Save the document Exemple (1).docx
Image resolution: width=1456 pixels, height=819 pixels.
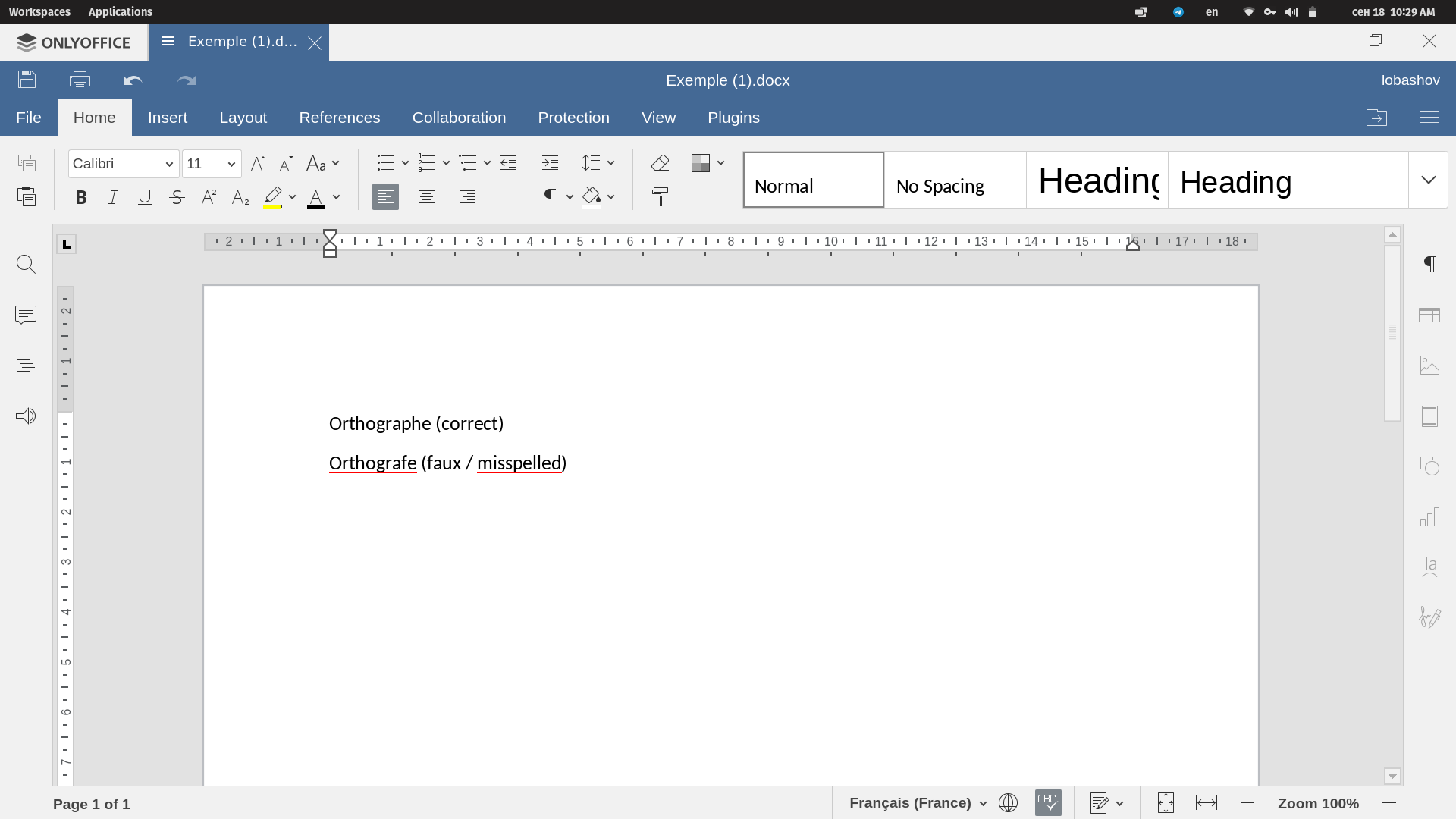pyautogui.click(x=26, y=79)
